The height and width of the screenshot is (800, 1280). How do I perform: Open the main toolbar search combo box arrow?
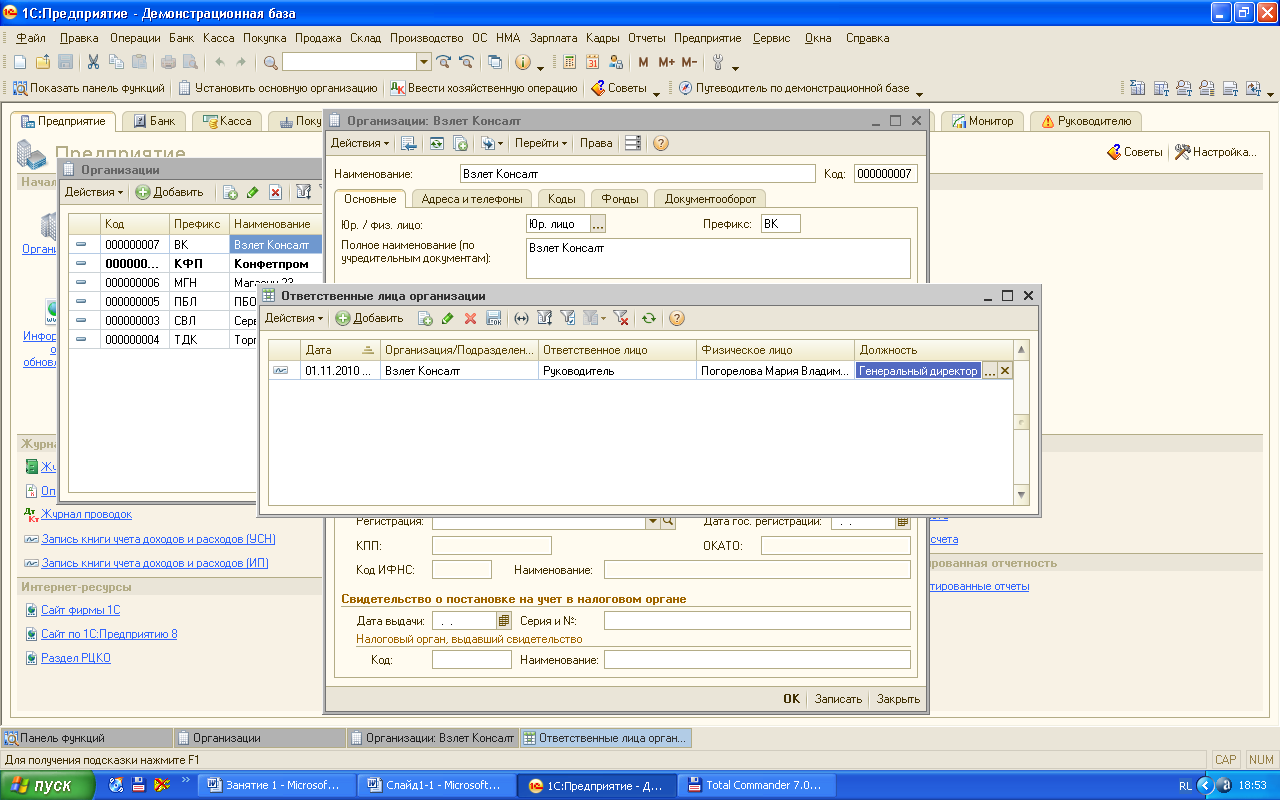tap(424, 62)
